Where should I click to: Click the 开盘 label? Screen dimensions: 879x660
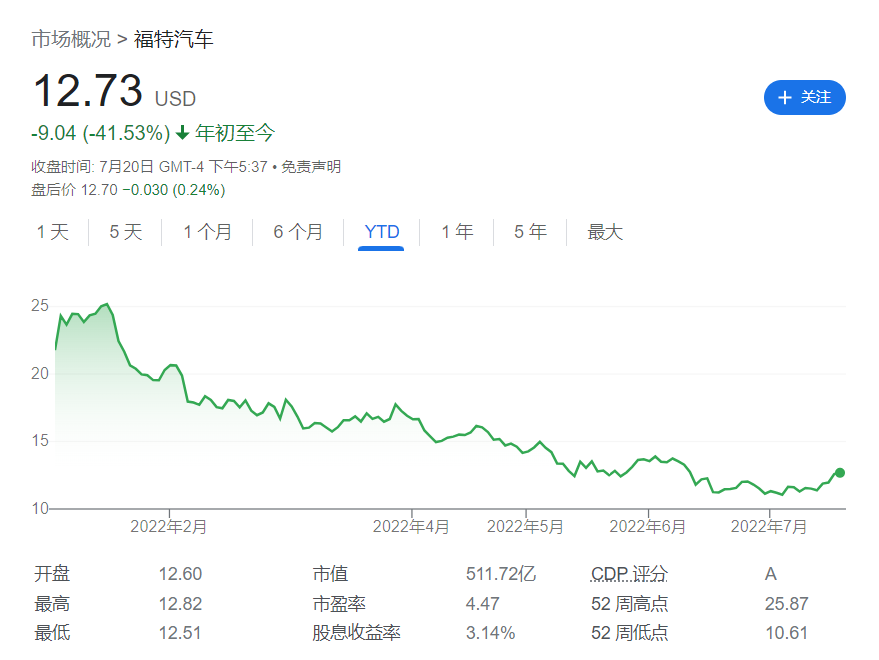pos(52,574)
